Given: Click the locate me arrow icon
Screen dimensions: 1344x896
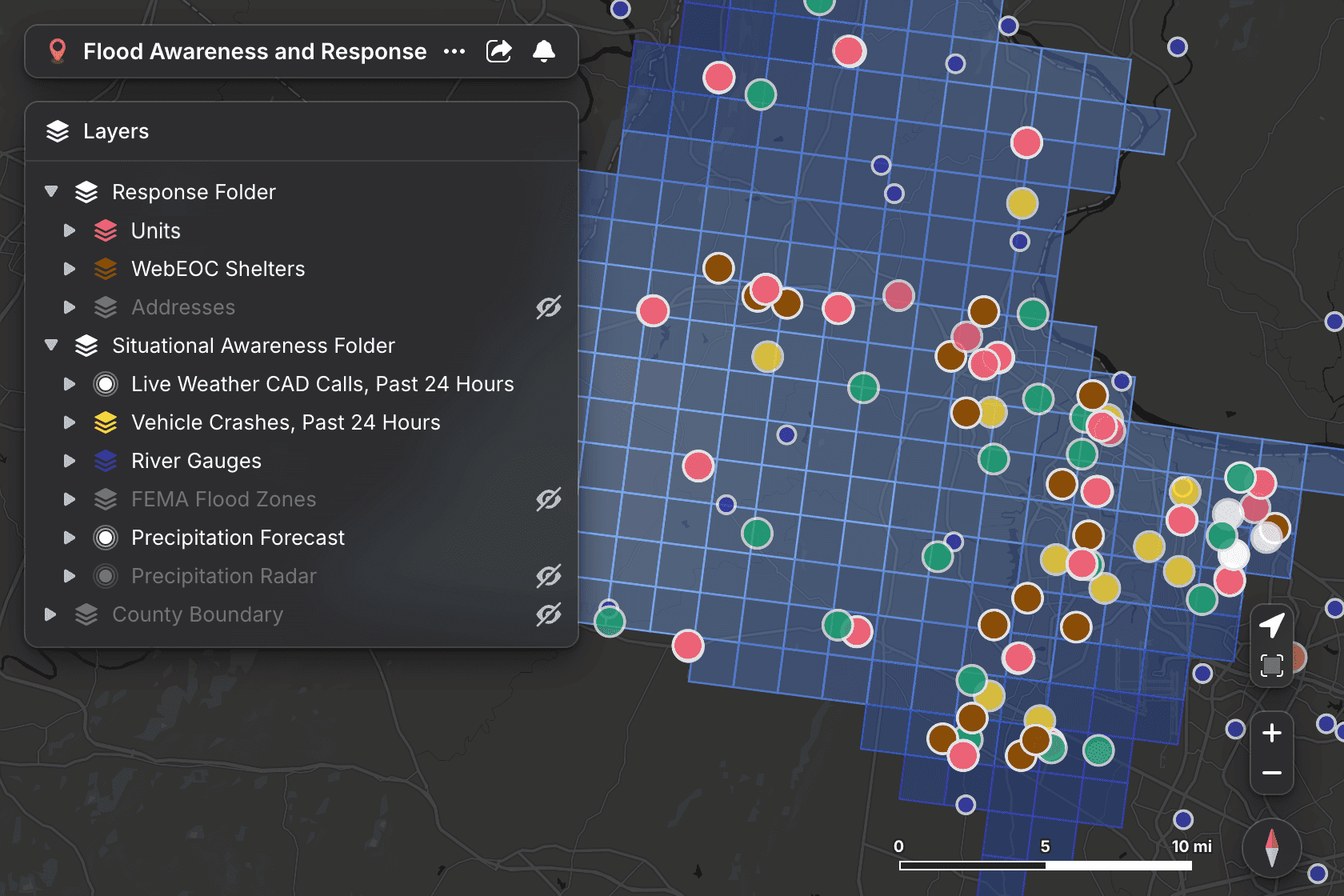Looking at the screenshot, I should (1272, 625).
